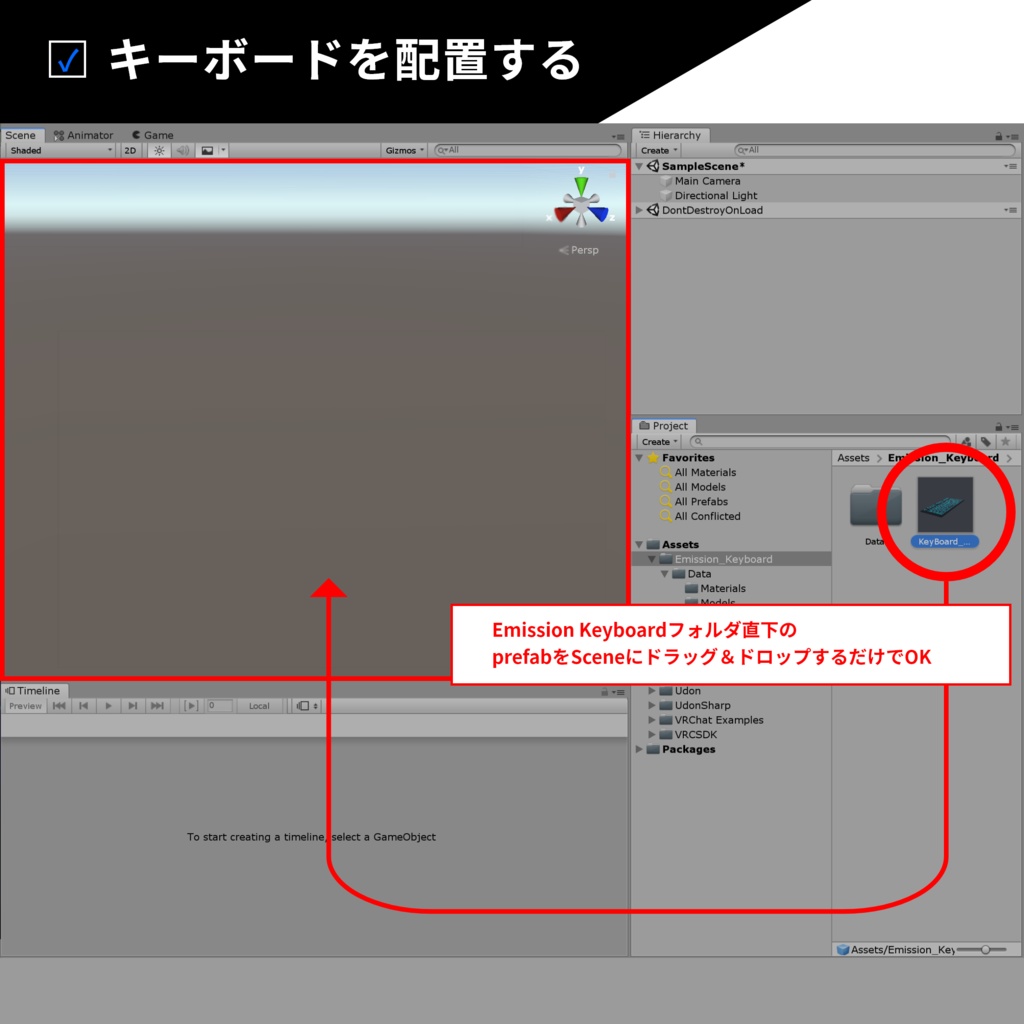Collapse the Favorites section in Project panel
This screenshot has height=1024, width=1024.
(x=638, y=457)
